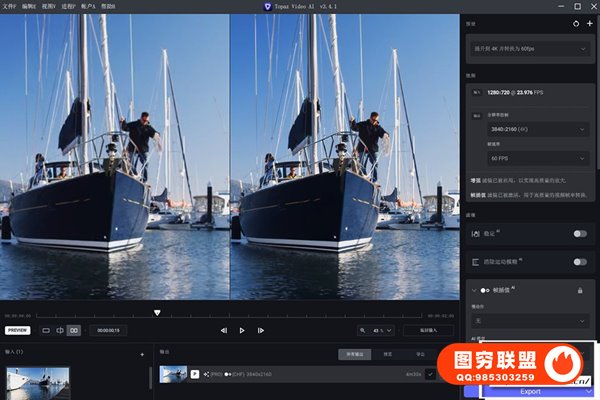This screenshot has height=400, width=600.
Task: Open the preset dropdown 提升到 4K 并转换为 60fps
Action: coord(529,47)
